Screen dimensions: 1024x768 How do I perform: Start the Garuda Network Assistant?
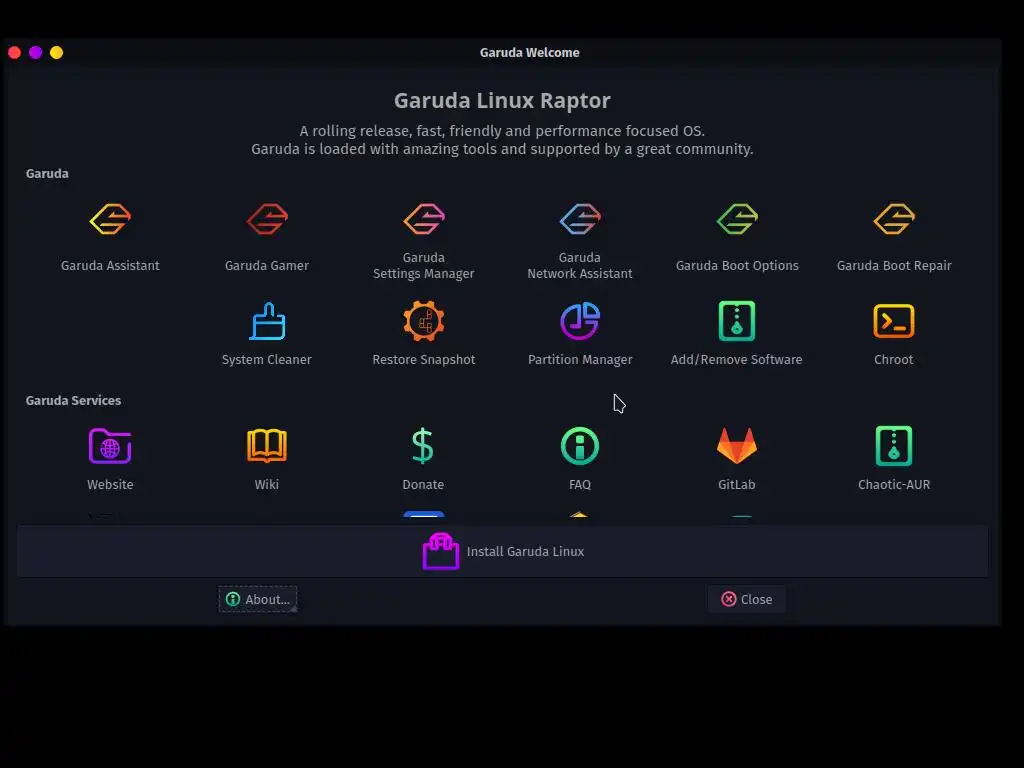coord(580,219)
